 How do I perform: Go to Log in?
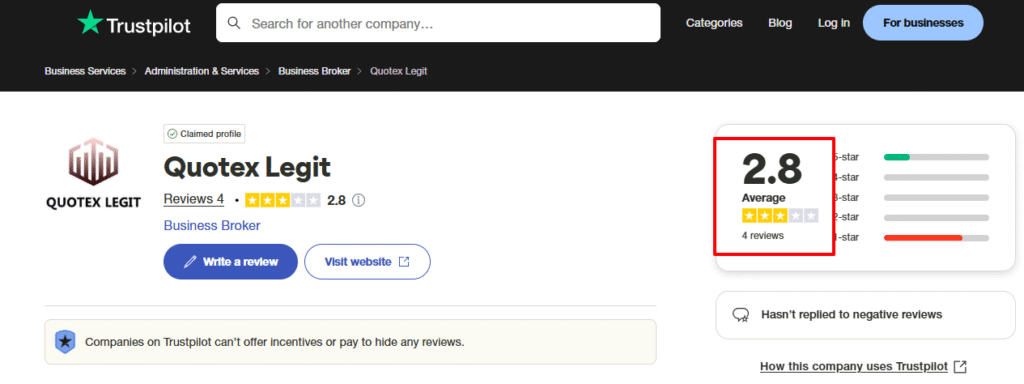click(x=834, y=23)
